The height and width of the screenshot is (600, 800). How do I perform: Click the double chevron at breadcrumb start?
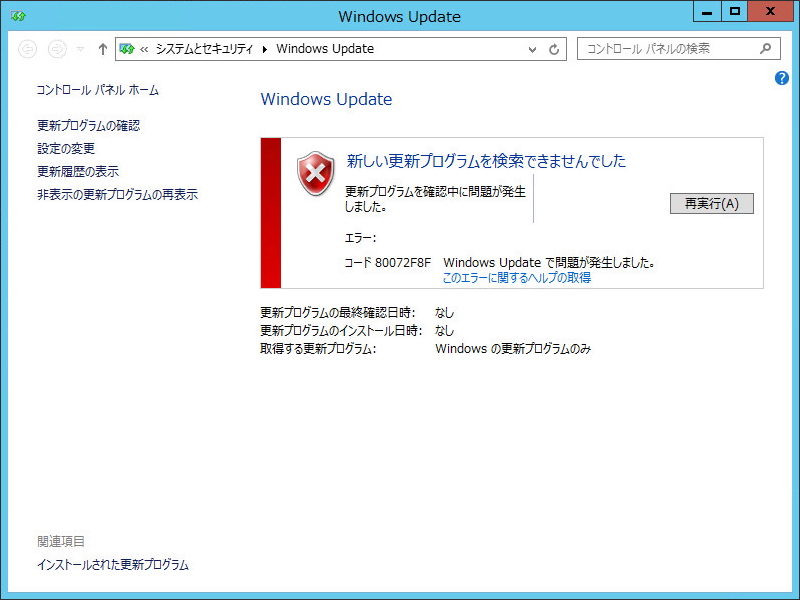click(x=144, y=49)
